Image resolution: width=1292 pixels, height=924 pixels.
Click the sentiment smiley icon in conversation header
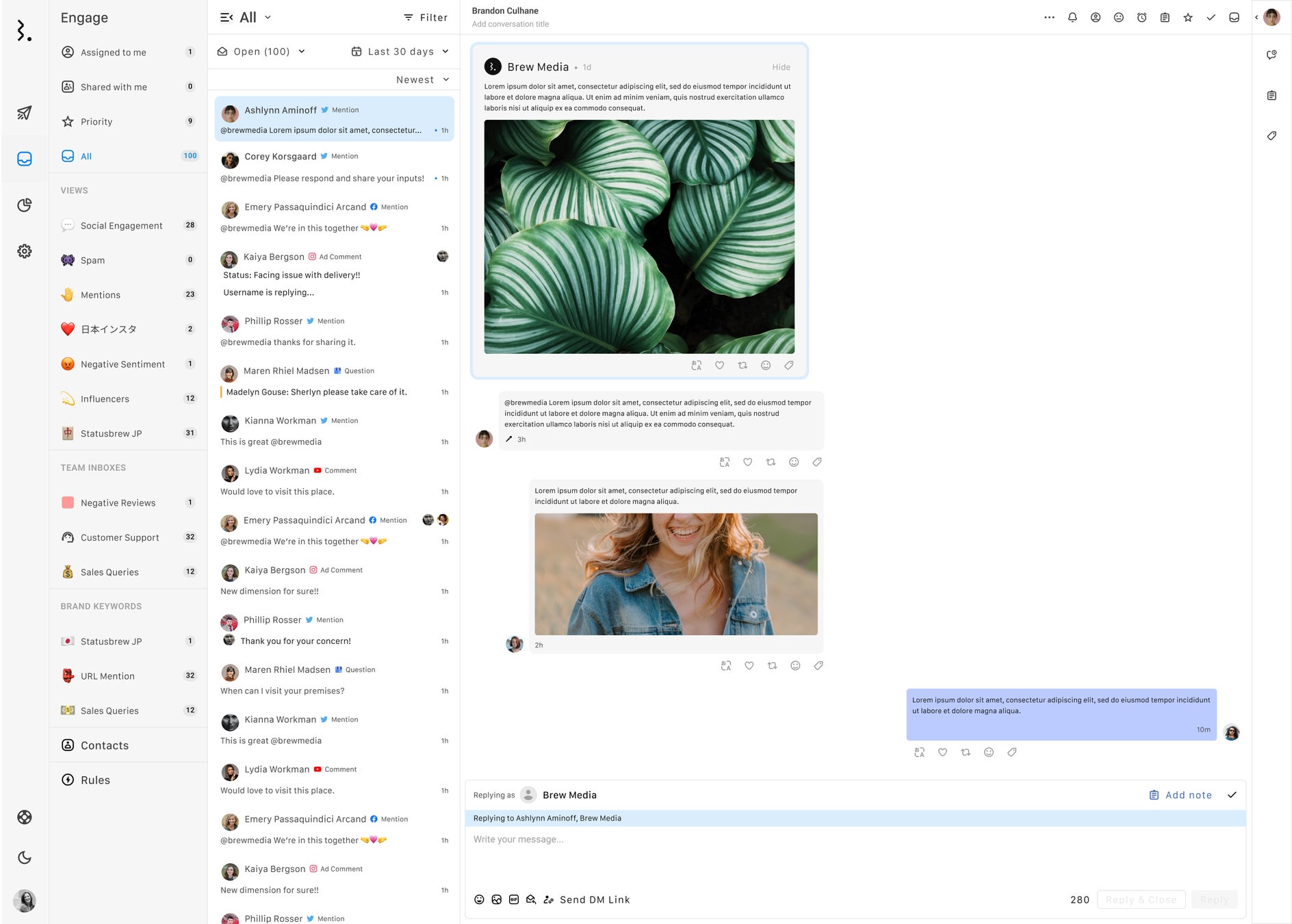coord(1119,18)
